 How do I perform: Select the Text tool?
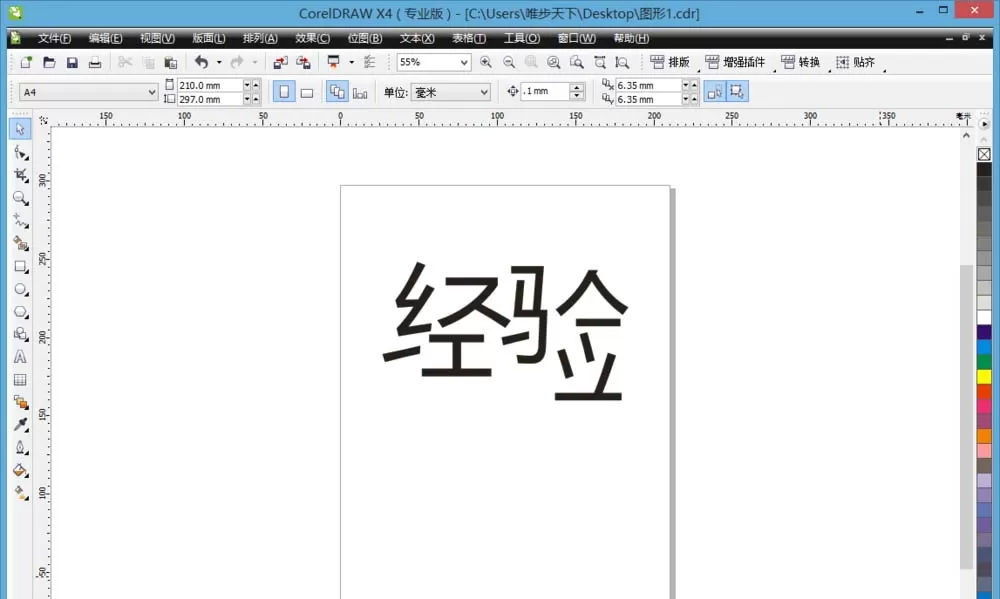point(20,357)
